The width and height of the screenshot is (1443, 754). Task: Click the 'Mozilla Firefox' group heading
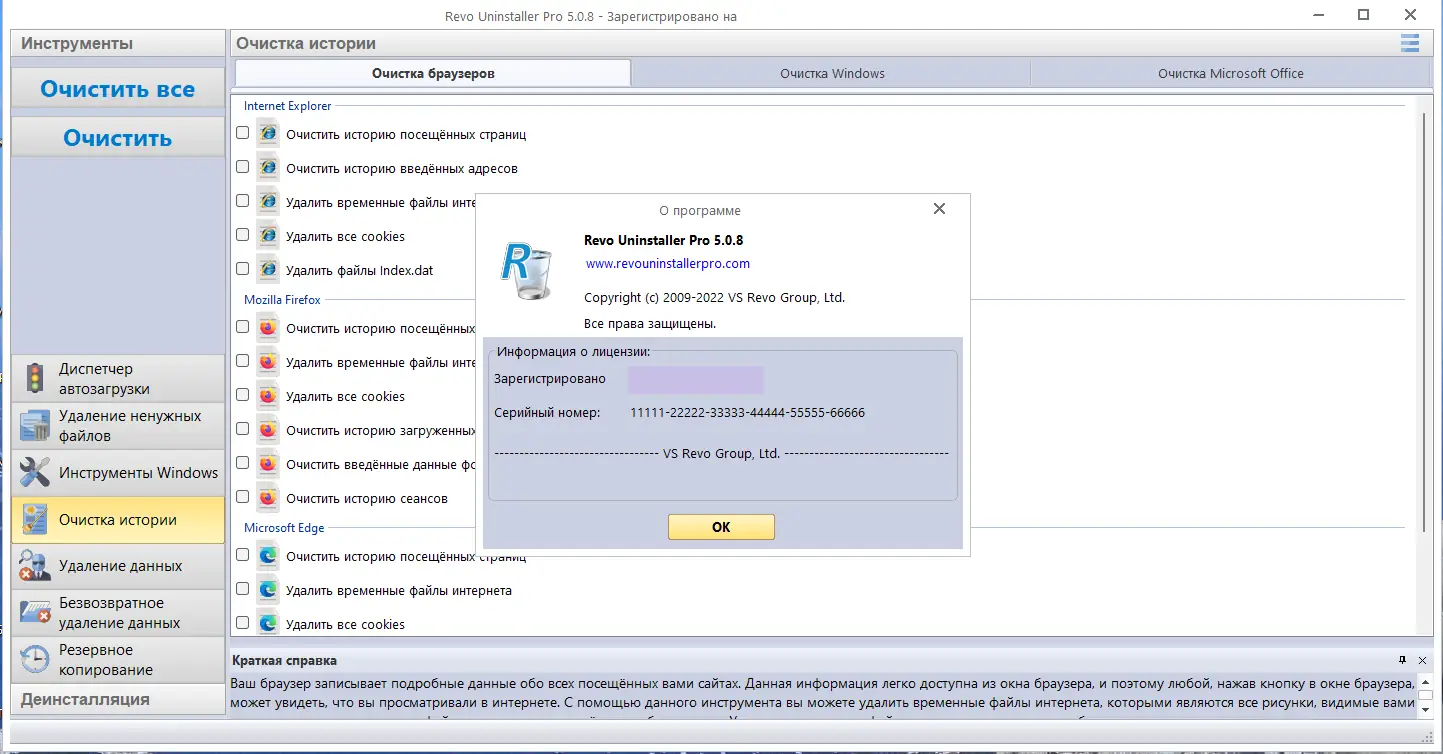click(282, 300)
